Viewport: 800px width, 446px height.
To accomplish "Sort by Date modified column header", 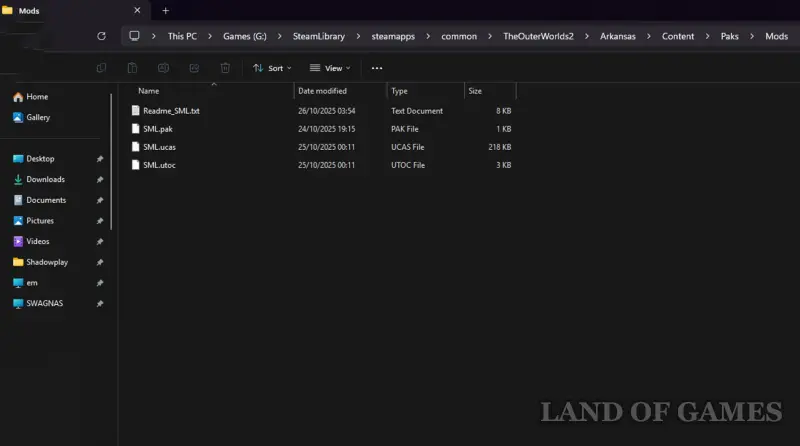I will [322, 91].
